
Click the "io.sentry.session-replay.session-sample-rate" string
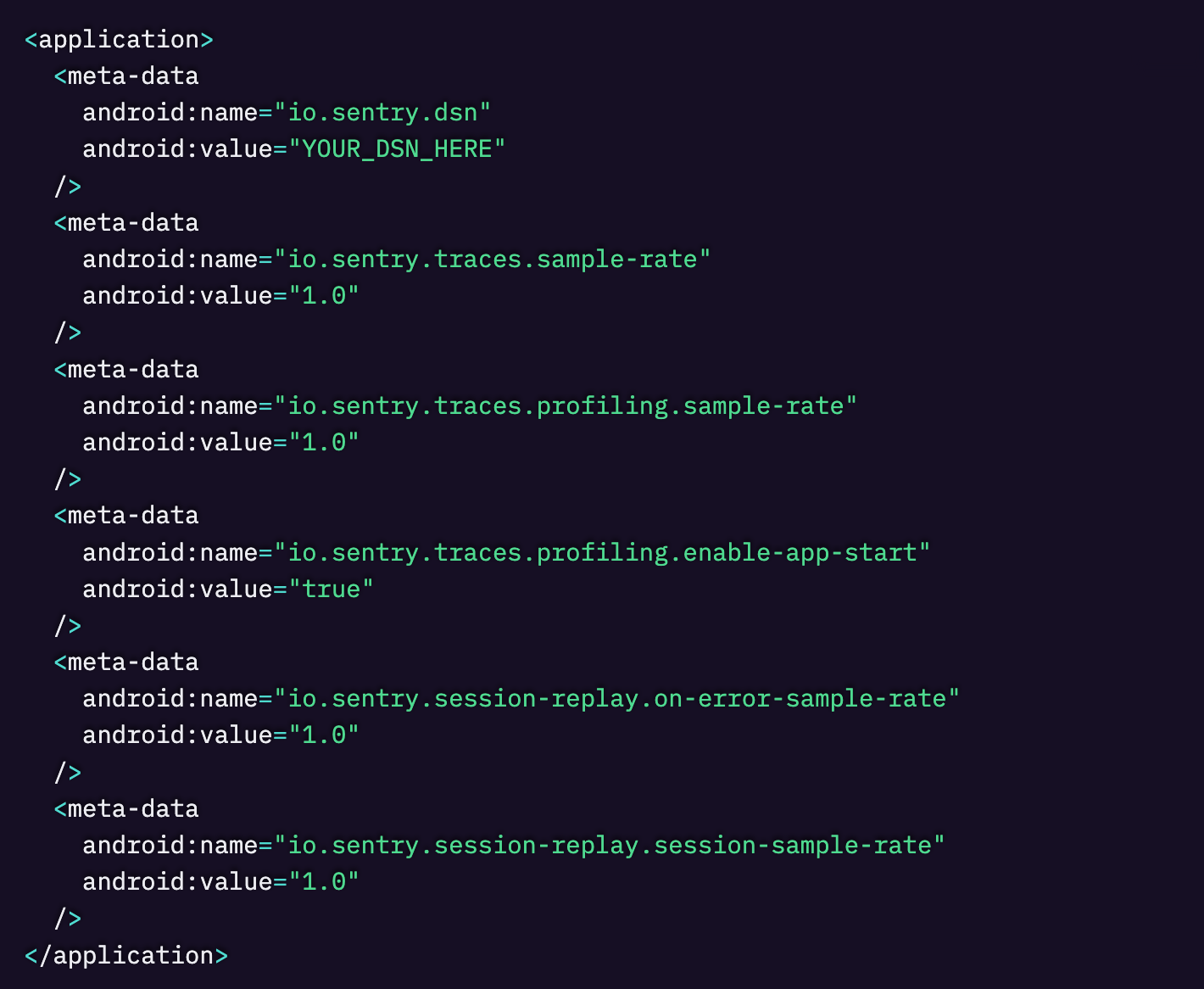click(x=609, y=846)
